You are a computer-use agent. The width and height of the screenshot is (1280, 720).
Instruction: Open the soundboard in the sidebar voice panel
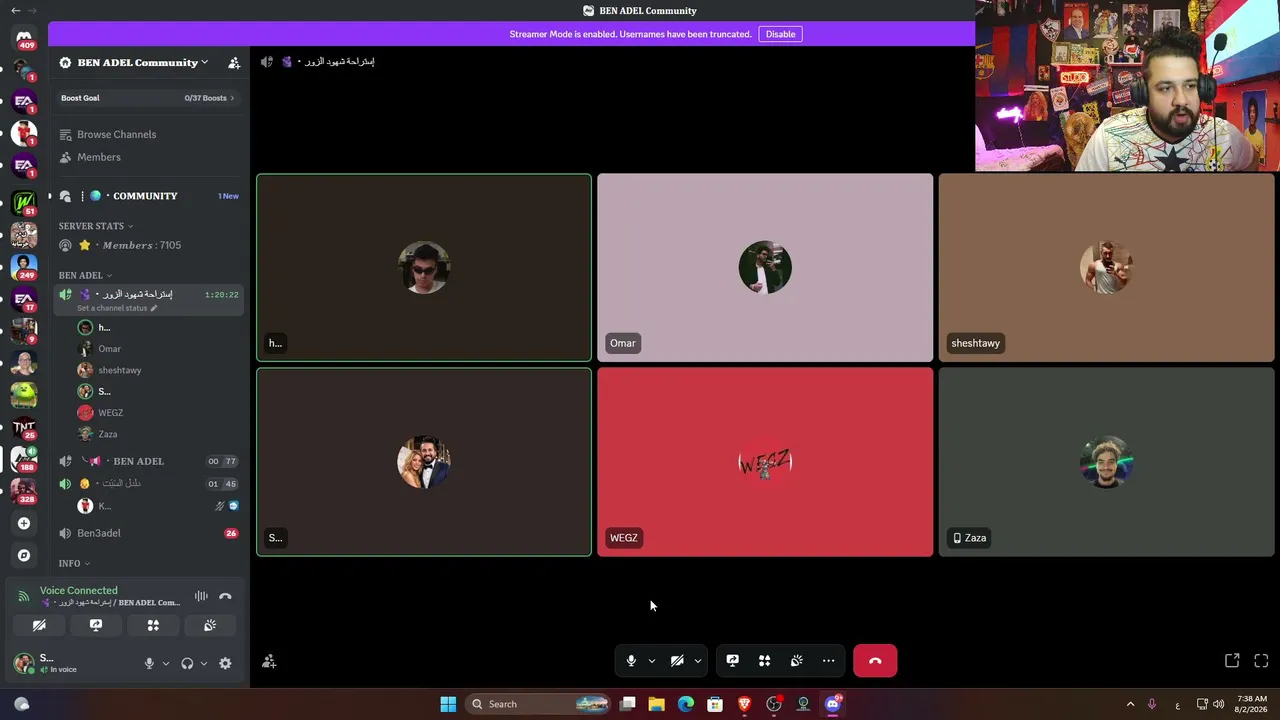coord(210,625)
